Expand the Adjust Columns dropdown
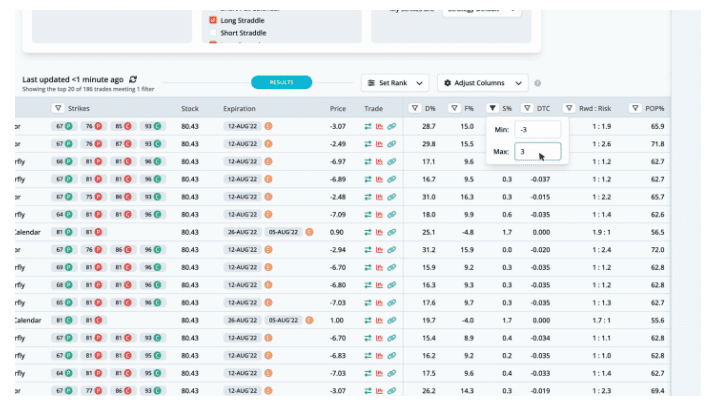This screenshot has width=709, height=415. click(x=483, y=83)
